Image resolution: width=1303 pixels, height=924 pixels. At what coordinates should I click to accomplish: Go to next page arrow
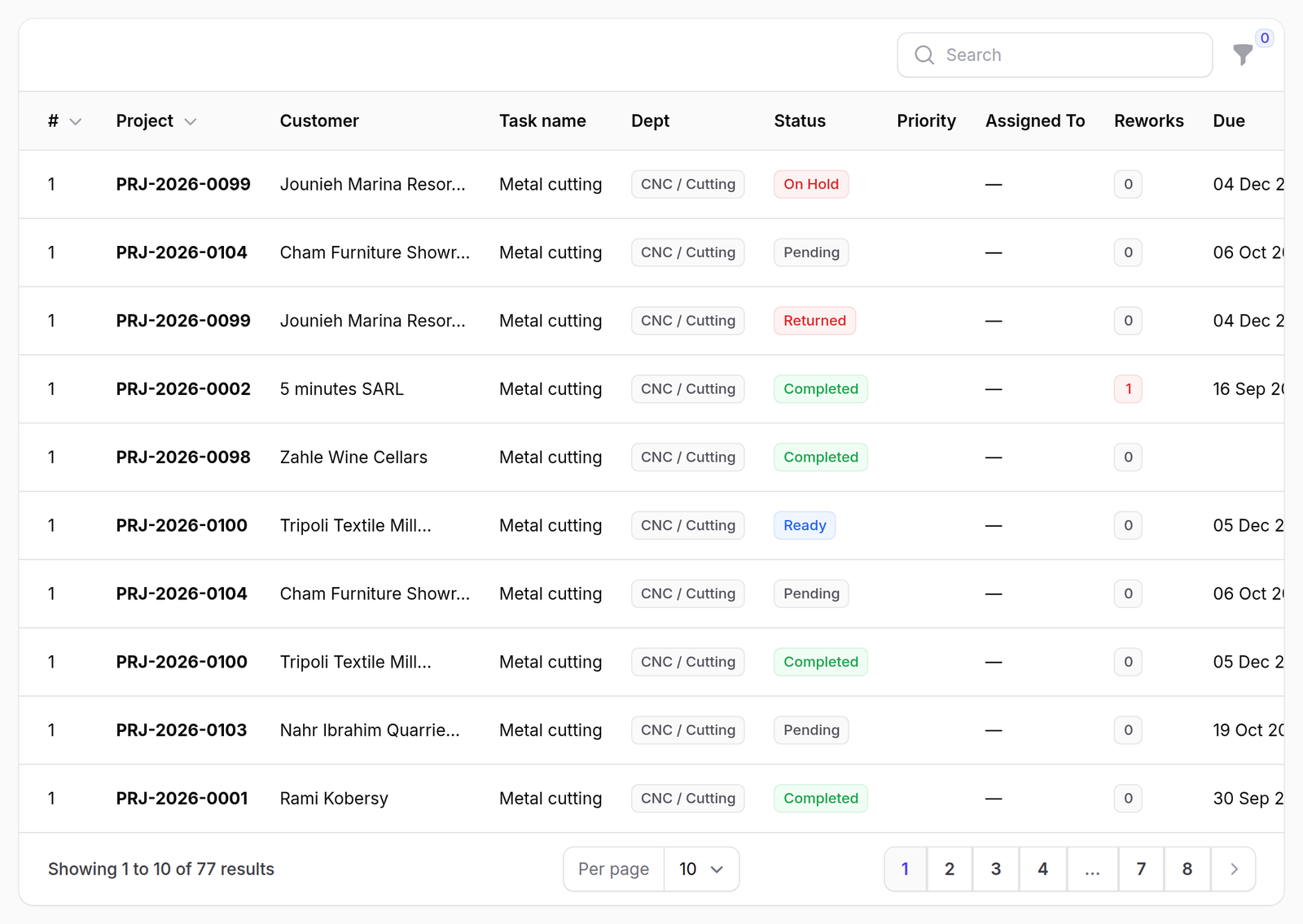(x=1234, y=869)
